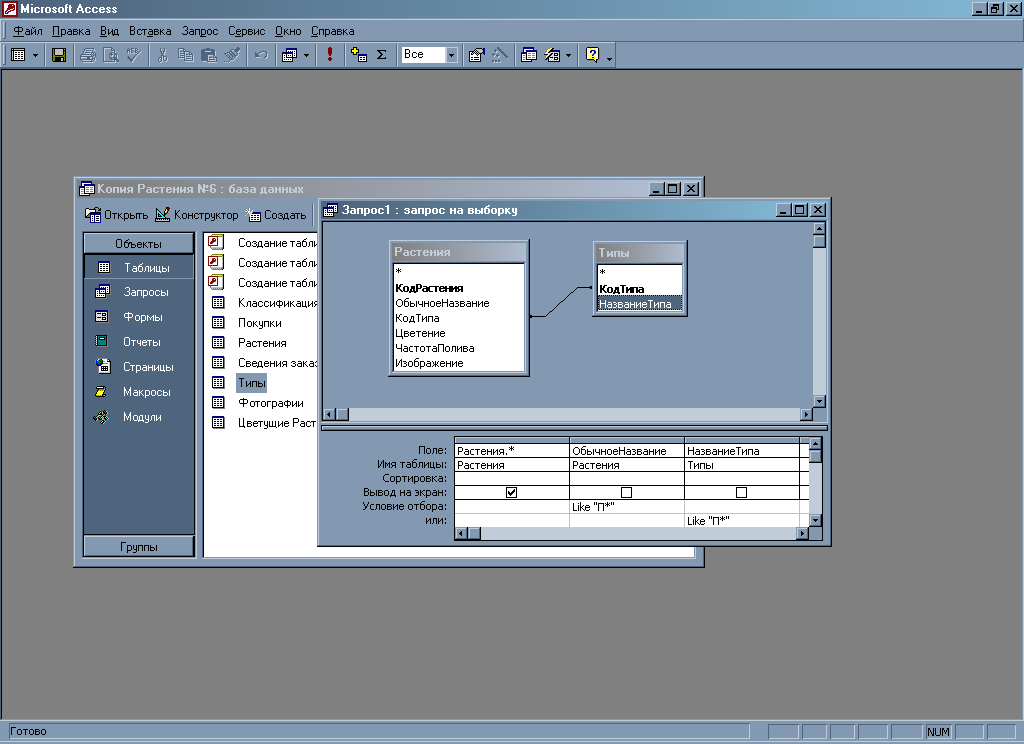
Task: Click the Help question mark icon
Action: [x=592, y=55]
